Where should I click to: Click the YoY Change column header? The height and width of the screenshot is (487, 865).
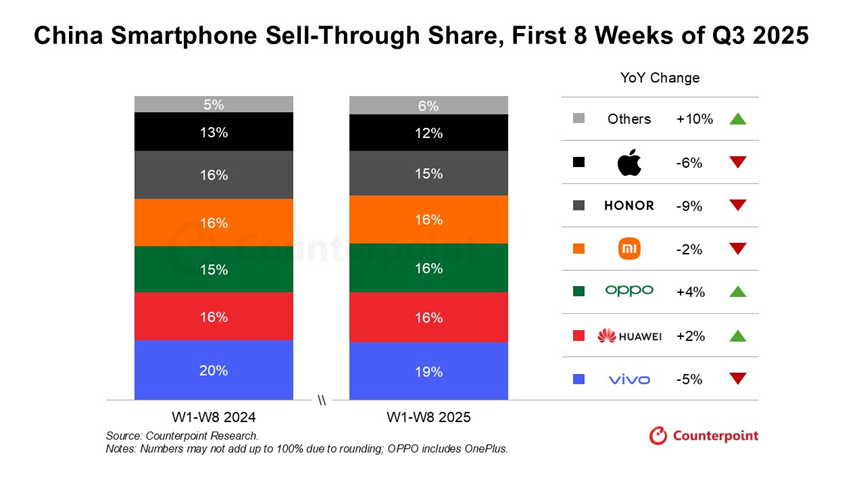coord(660,78)
